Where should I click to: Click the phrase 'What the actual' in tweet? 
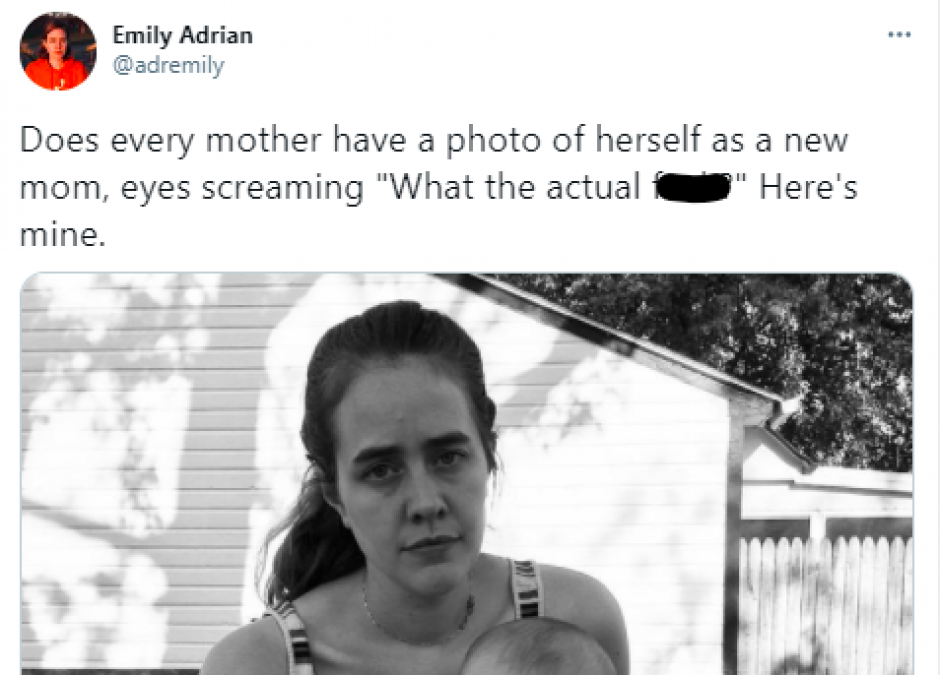pyautogui.click(x=517, y=187)
